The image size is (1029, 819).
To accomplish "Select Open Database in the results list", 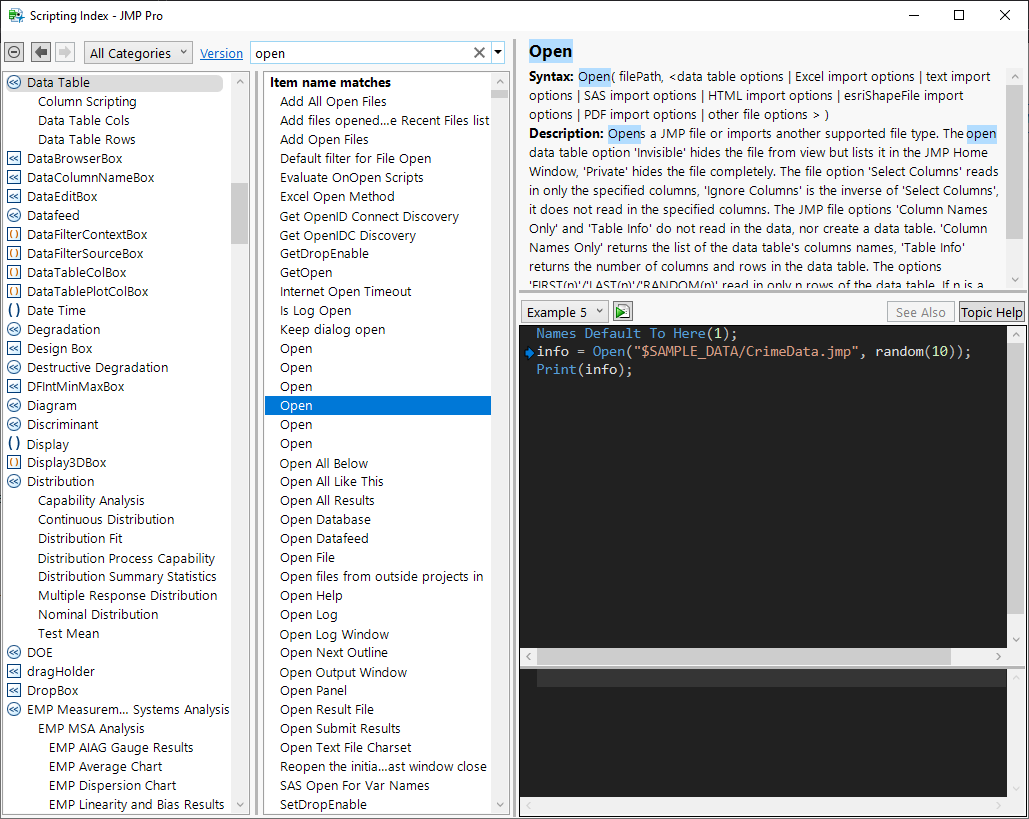I will tap(325, 520).
